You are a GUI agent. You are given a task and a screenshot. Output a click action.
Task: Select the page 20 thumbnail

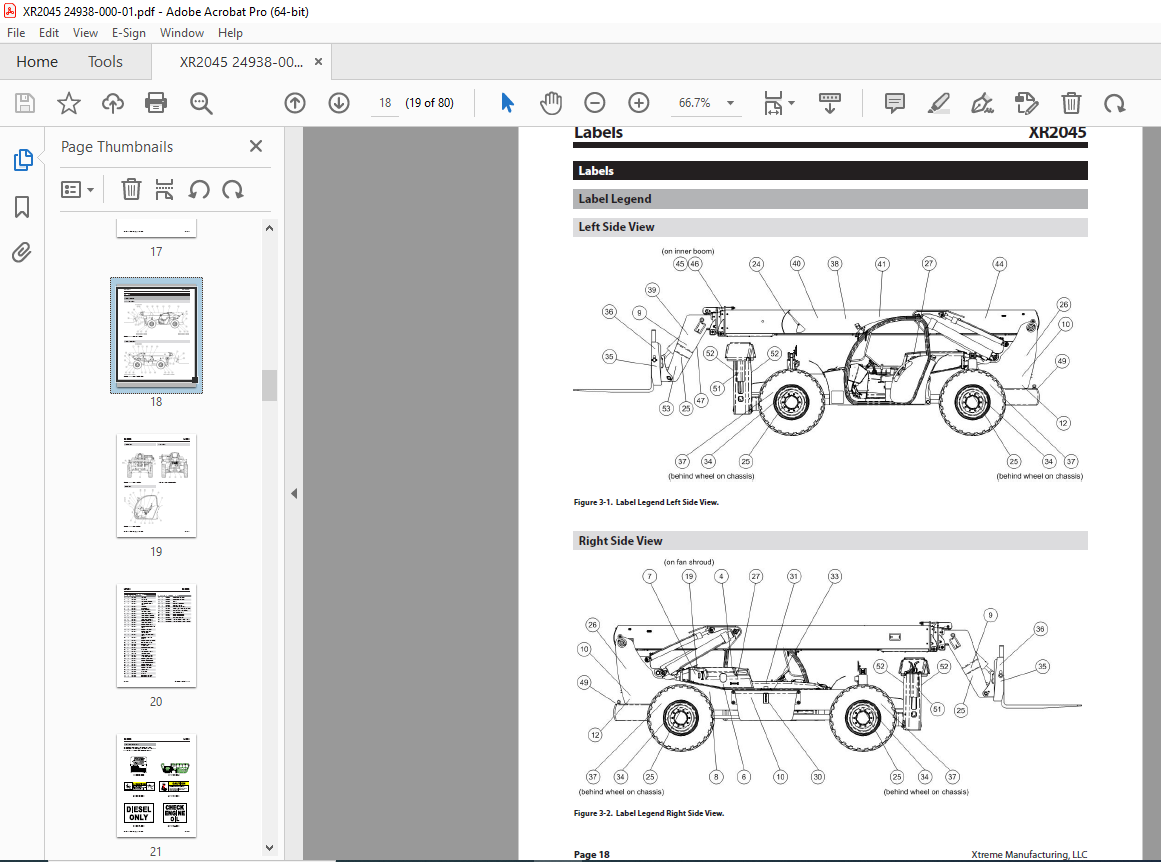(156, 635)
